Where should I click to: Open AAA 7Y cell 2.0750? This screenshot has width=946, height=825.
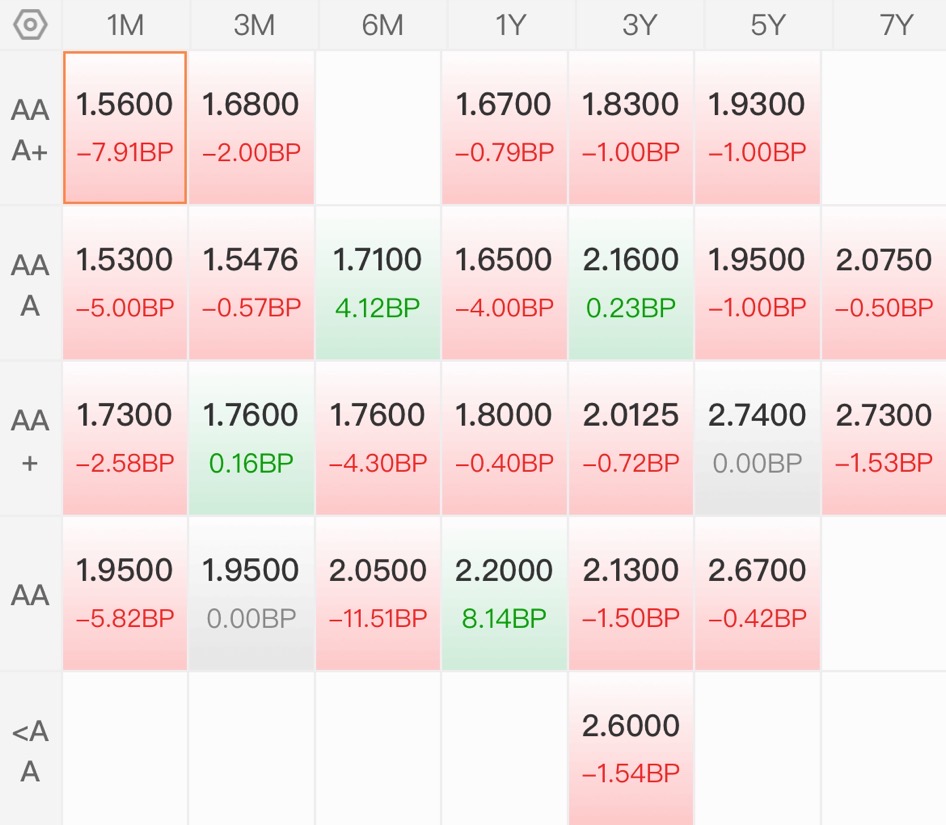pos(884,282)
